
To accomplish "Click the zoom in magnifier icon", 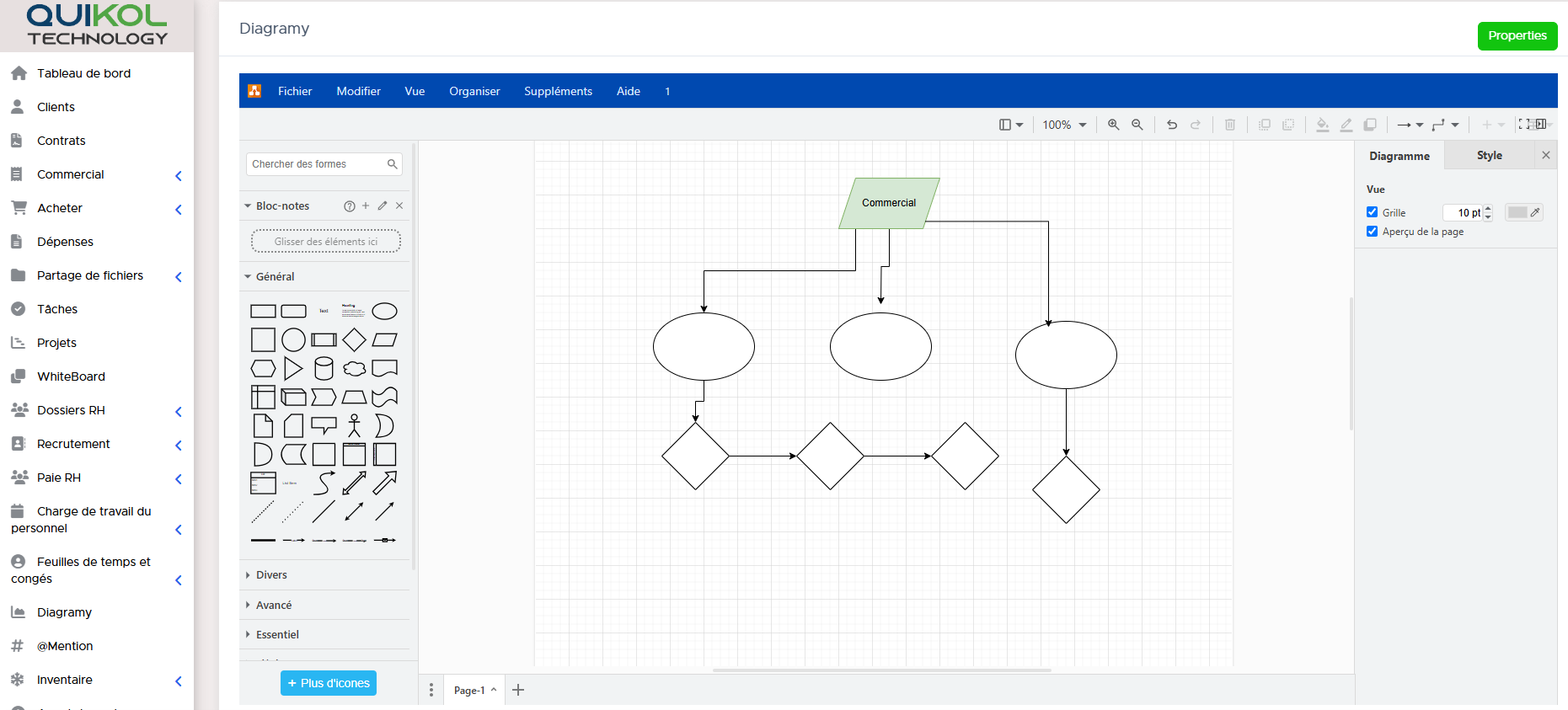I will coord(1113,125).
